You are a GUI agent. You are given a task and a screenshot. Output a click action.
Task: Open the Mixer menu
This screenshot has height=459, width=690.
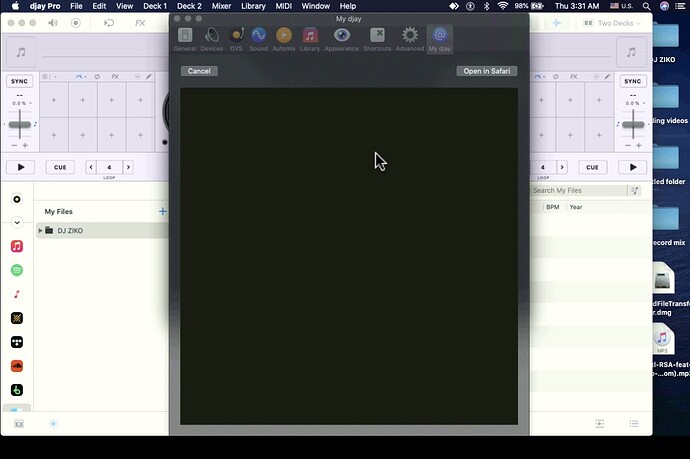click(221, 6)
